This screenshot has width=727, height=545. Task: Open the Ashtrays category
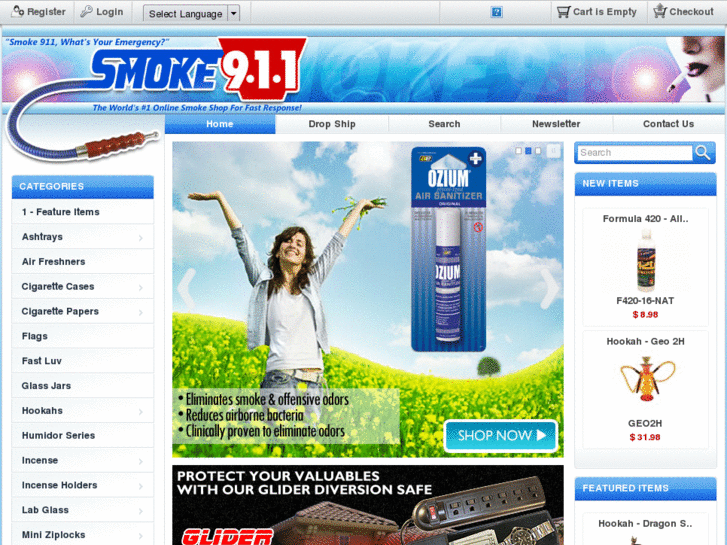click(x=83, y=237)
